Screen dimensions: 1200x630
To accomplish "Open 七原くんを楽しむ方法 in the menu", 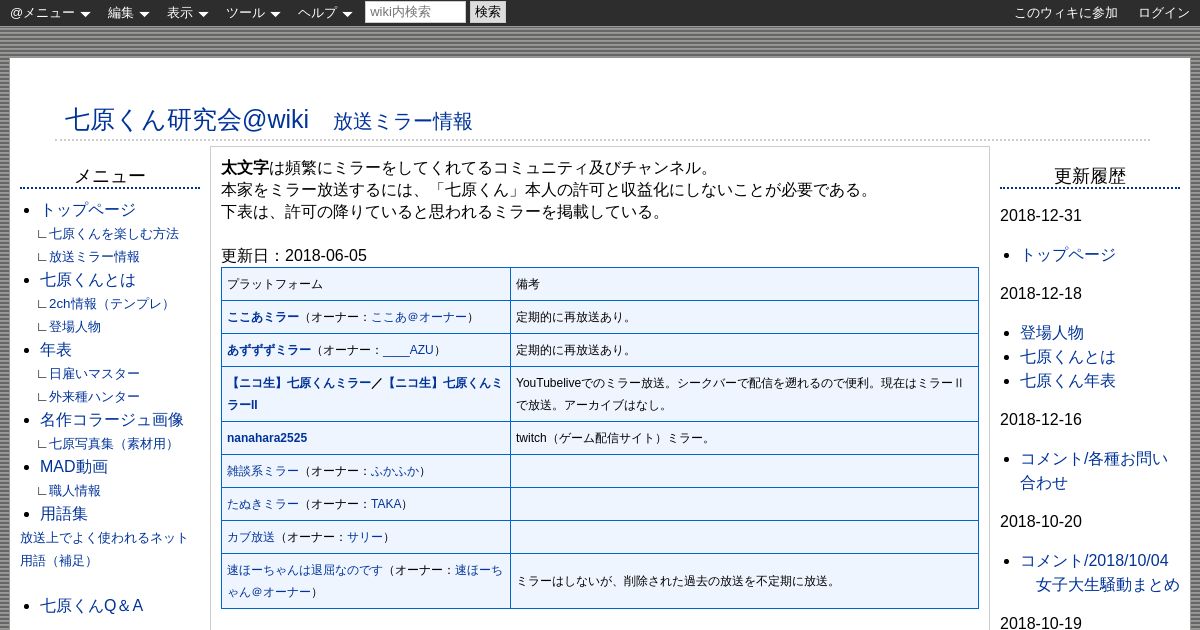I will [114, 234].
